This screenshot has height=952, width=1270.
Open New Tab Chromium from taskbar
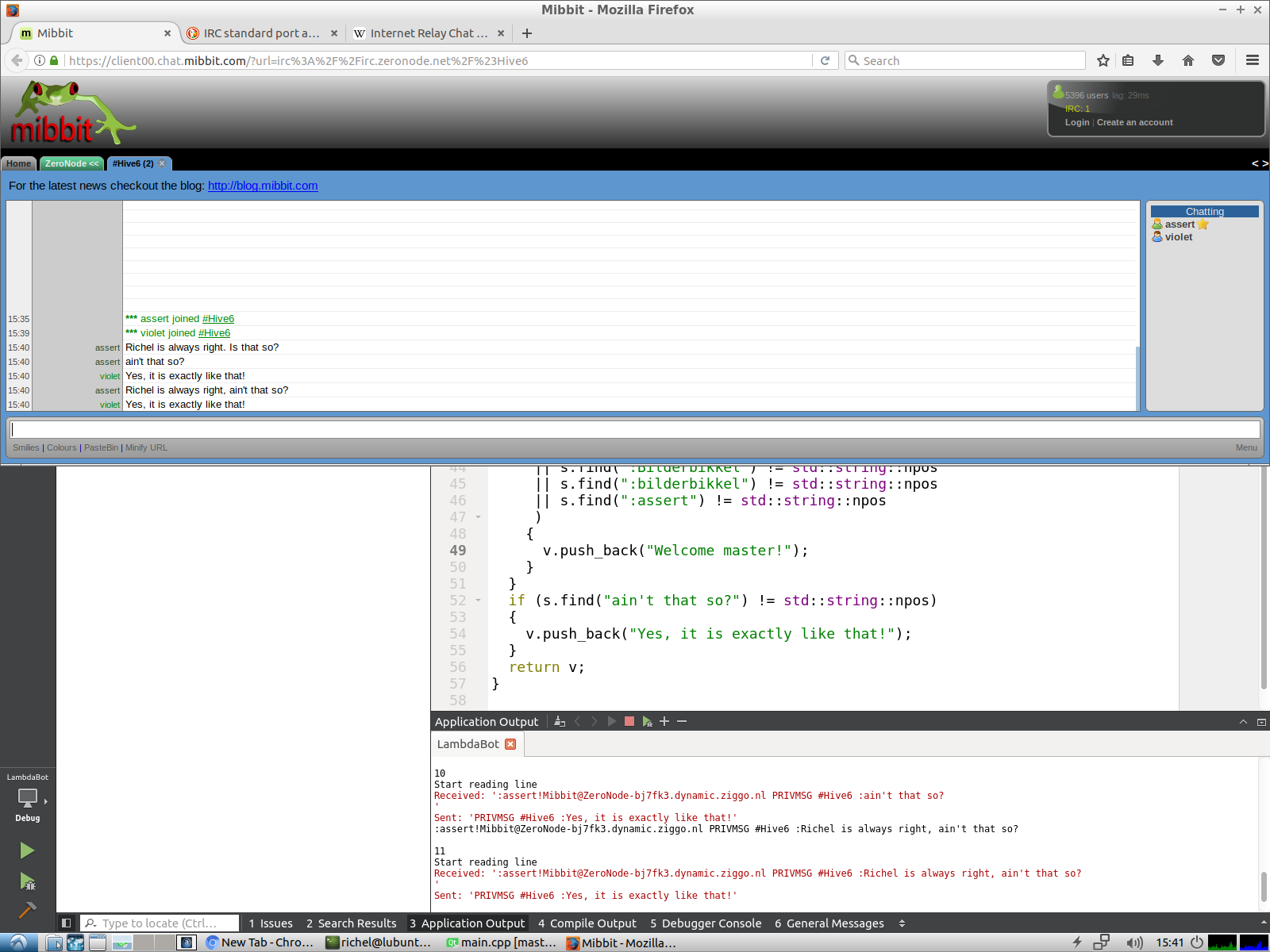[260, 942]
